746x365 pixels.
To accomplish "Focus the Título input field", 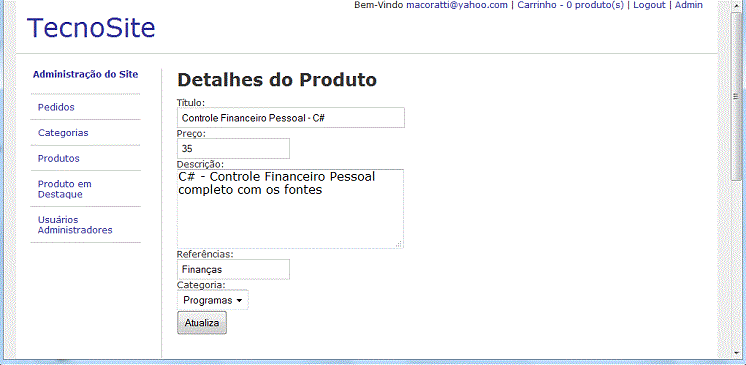I will (x=291, y=118).
